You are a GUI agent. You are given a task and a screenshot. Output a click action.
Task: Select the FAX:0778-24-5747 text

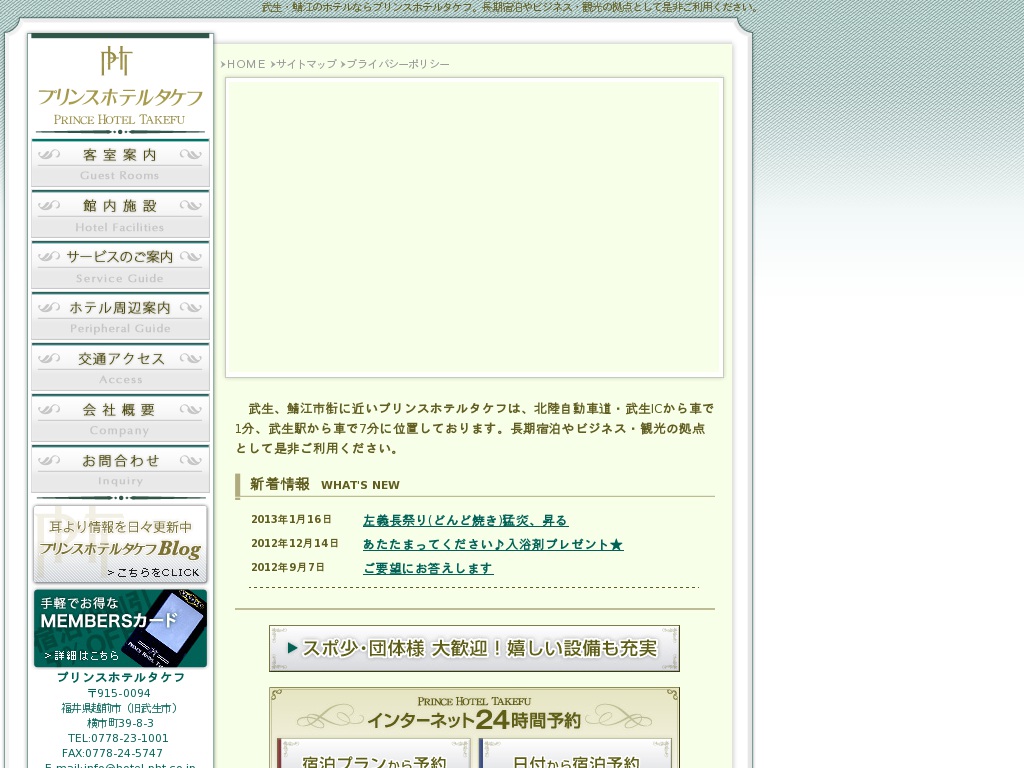click(x=112, y=753)
